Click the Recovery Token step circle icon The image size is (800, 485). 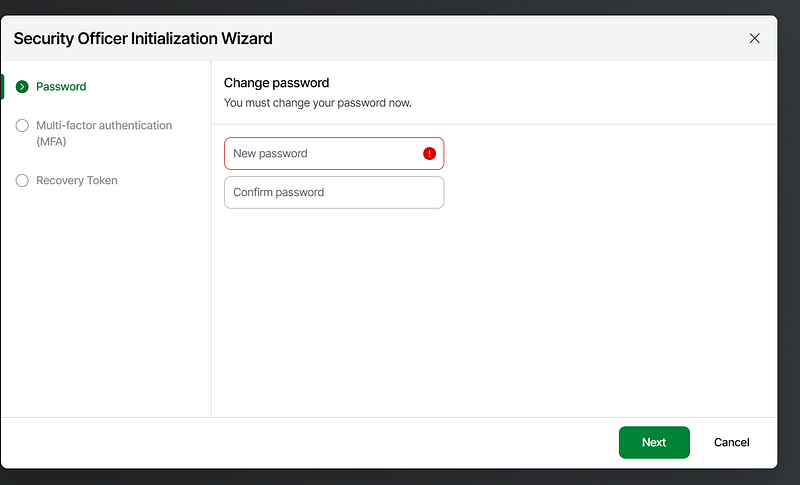point(22,181)
